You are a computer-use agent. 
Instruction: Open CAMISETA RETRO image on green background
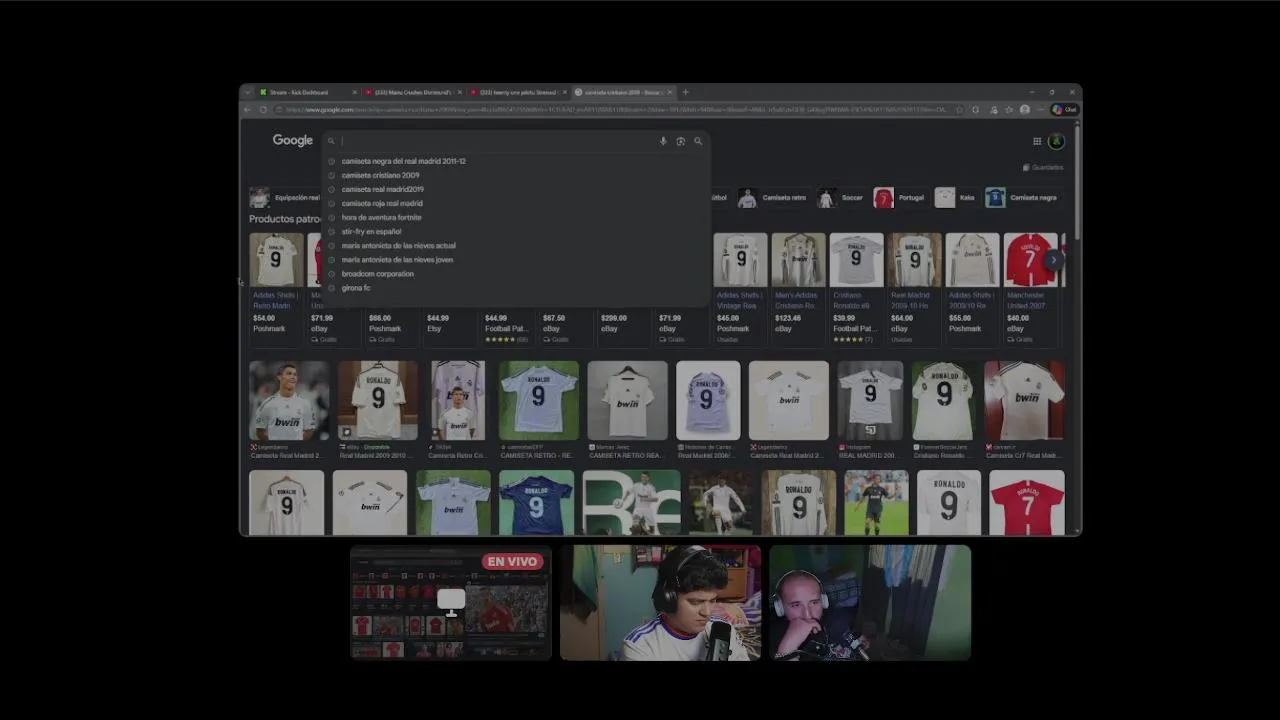pyautogui.click(x=539, y=400)
